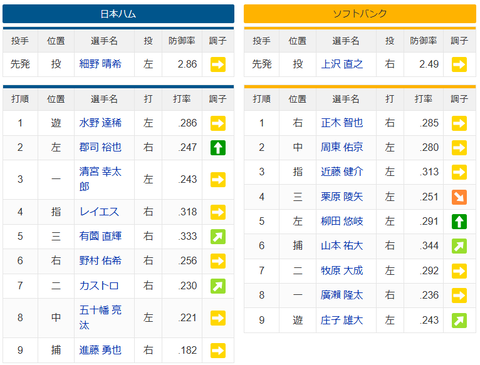
Task: Open player page for 上沢 直之
Action: coord(342,64)
